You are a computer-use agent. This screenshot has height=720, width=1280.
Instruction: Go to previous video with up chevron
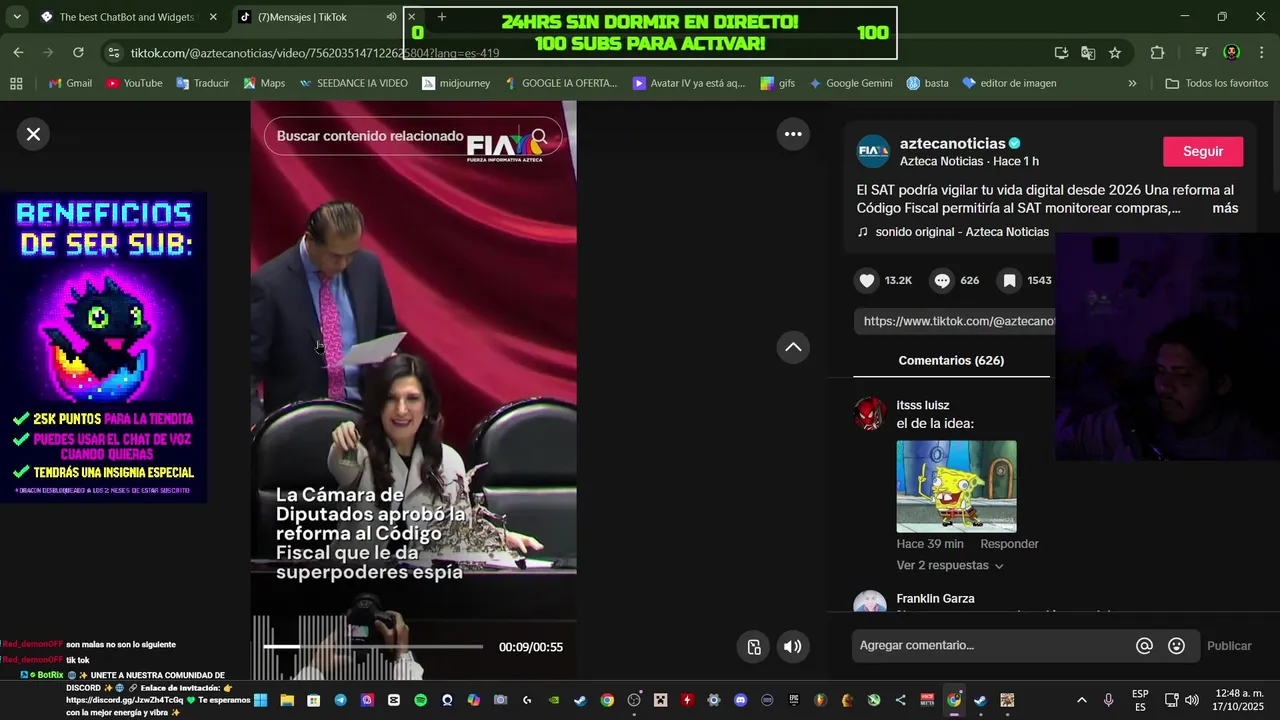coord(793,347)
